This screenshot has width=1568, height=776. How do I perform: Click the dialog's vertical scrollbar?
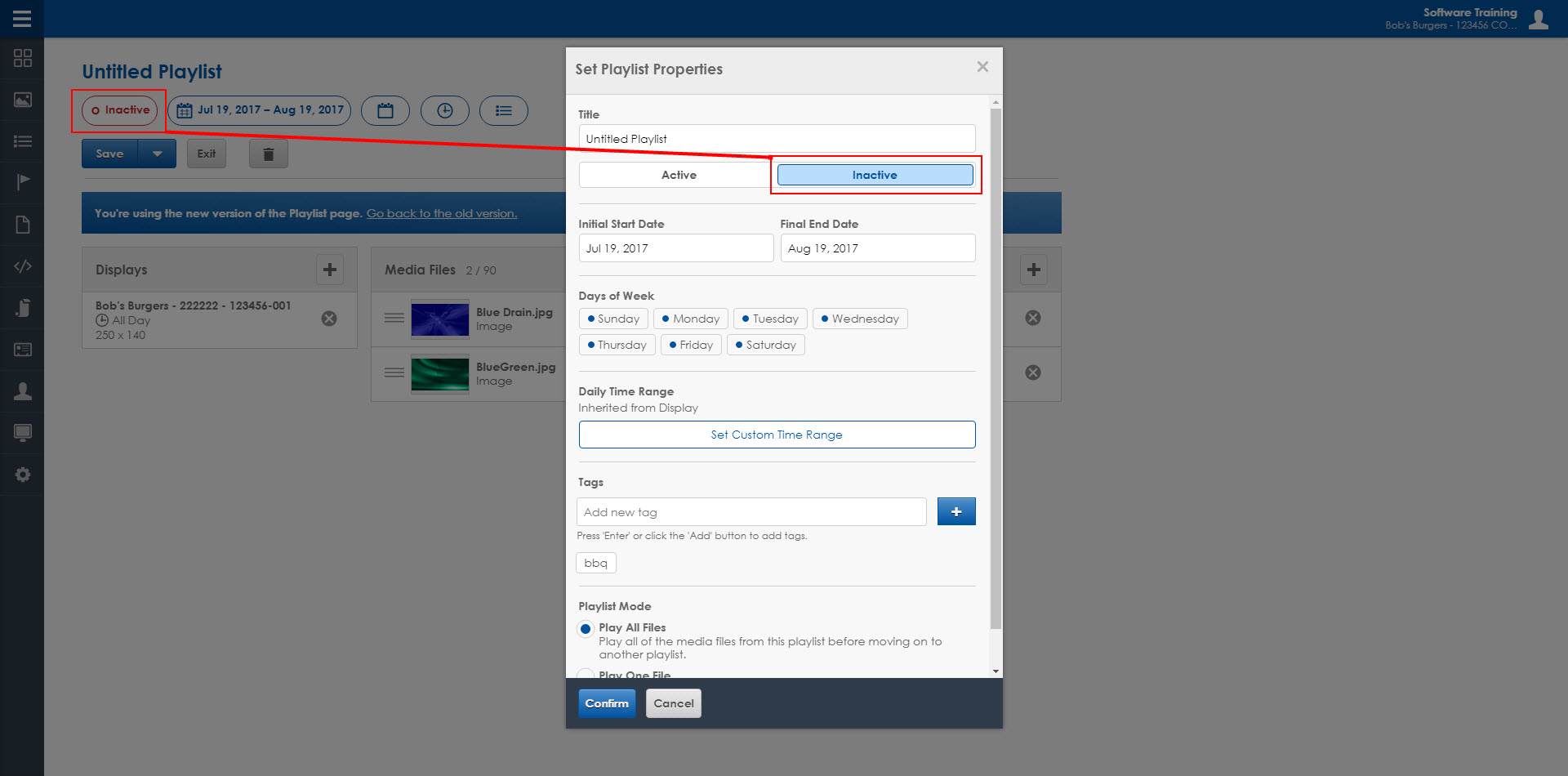point(995,368)
